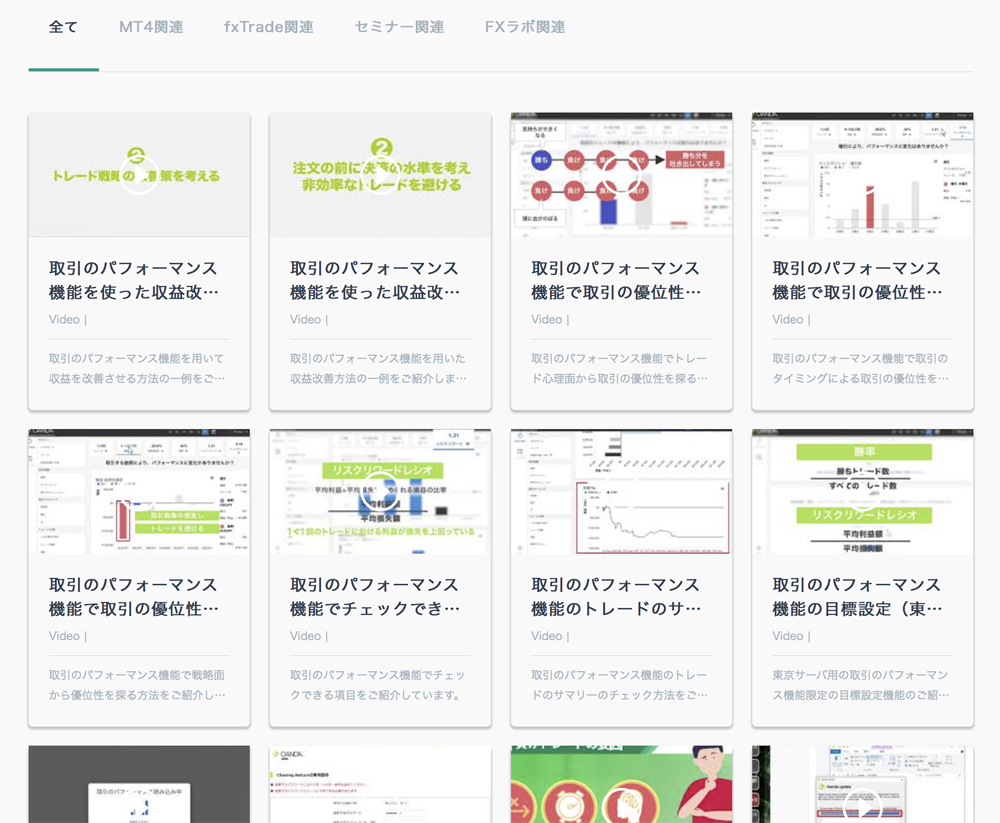Open the red bar chart thumbnail for タイミングによる取引の優位性
Viewport: 1000px width, 823px height.
(863, 175)
